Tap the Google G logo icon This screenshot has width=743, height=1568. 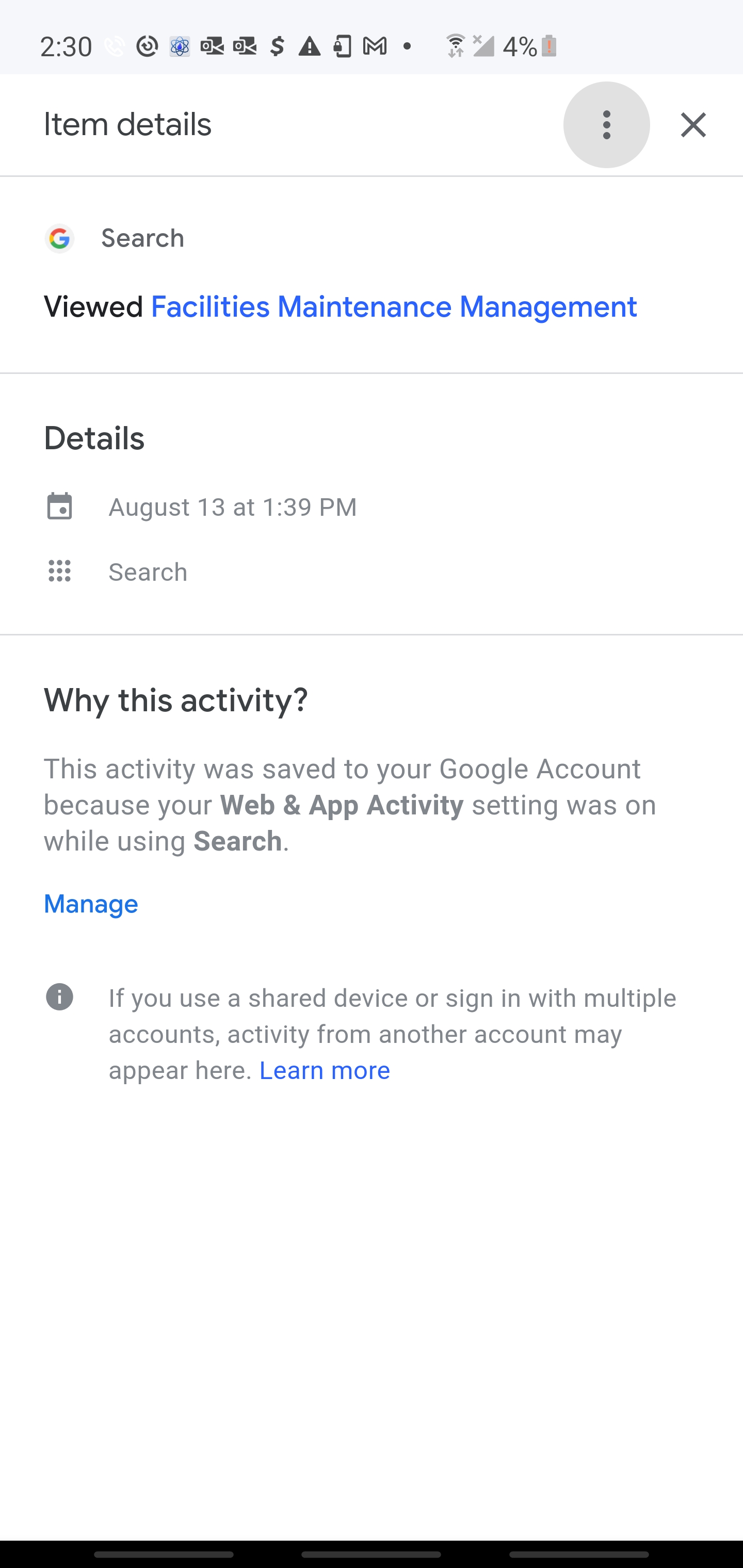click(60, 239)
